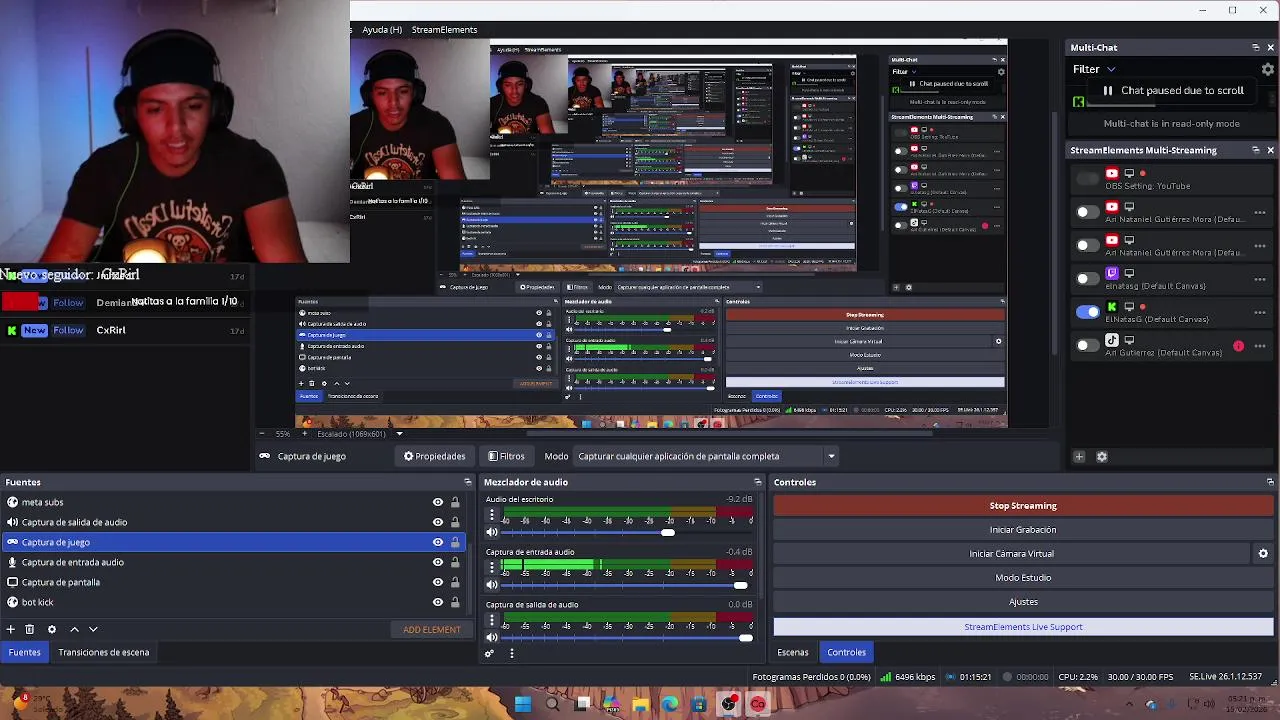This screenshot has width=1280, height=720.
Task: Mute Captura de entrada audio speaker icon
Action: [x=491, y=585]
